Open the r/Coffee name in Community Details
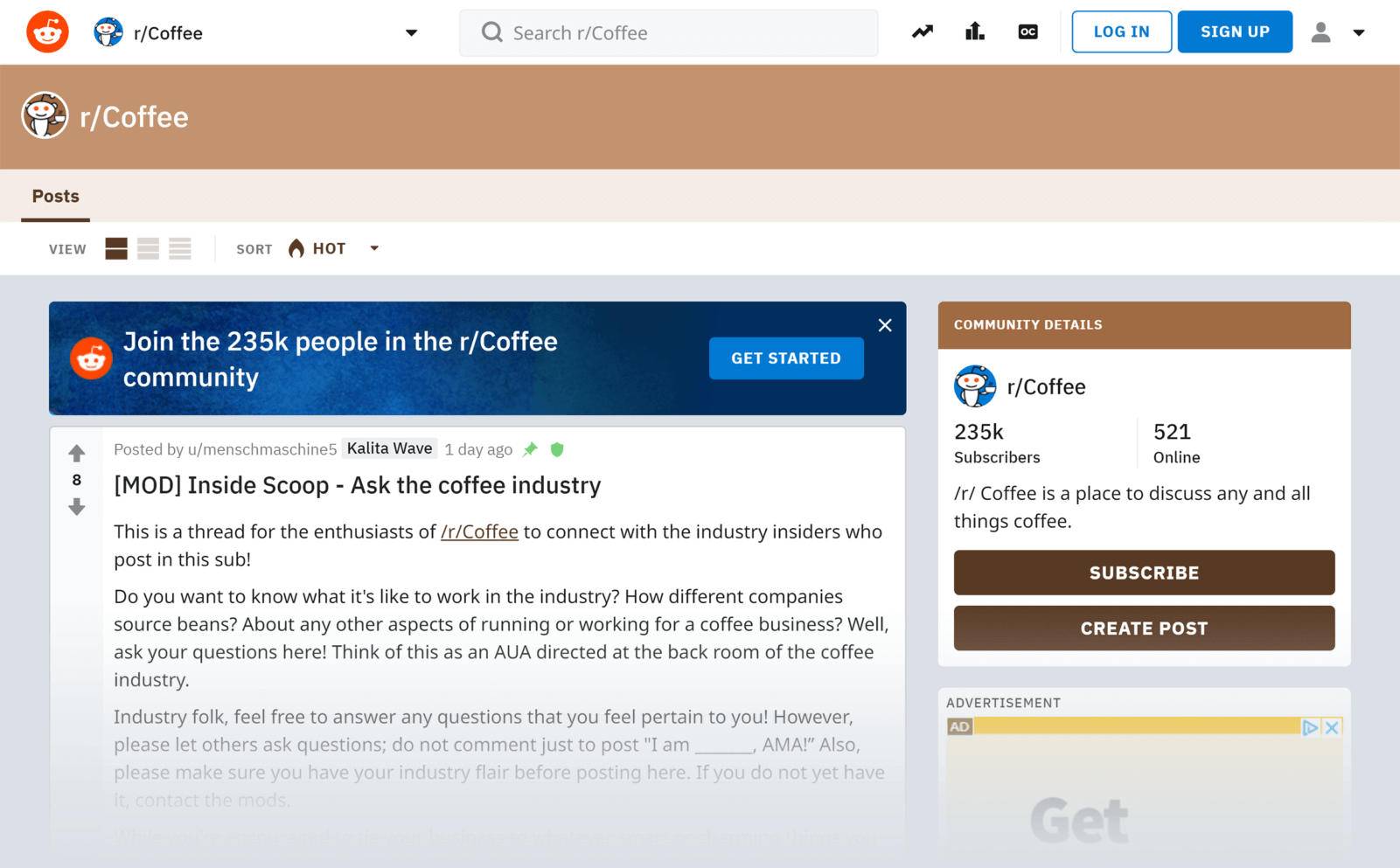 pyautogui.click(x=1046, y=386)
